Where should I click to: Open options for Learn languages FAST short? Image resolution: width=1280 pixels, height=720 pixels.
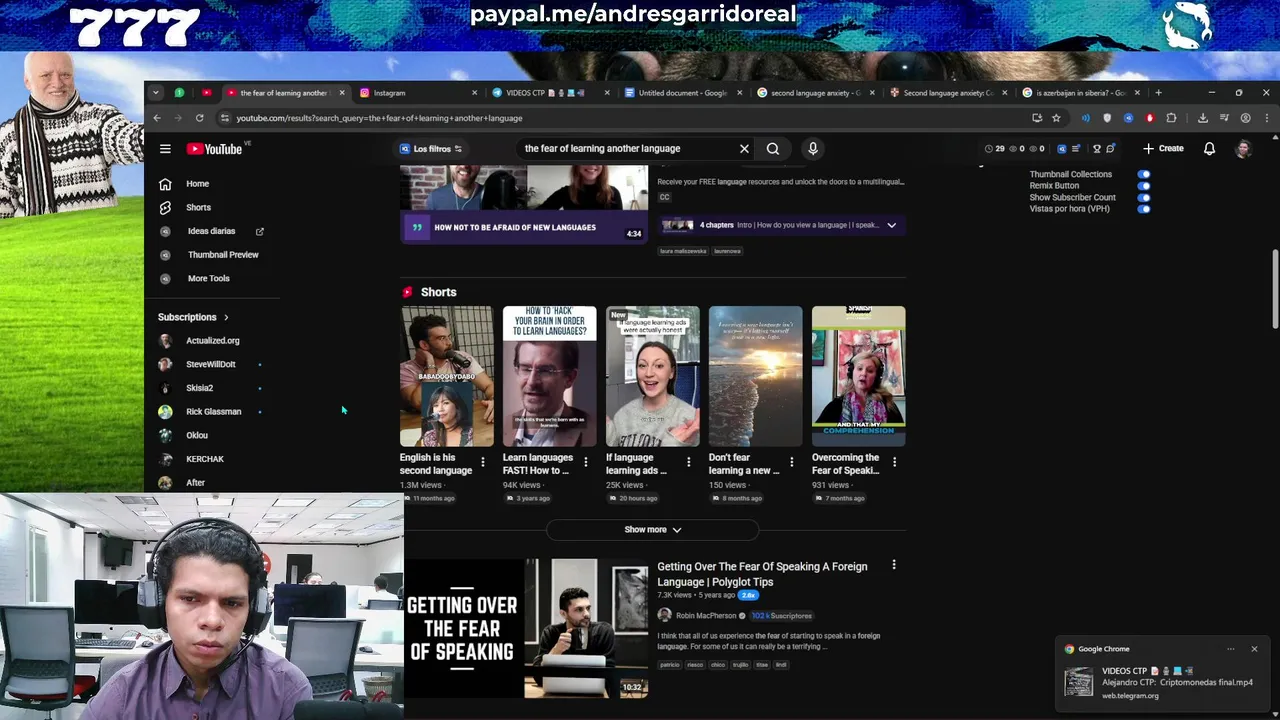[x=585, y=462]
